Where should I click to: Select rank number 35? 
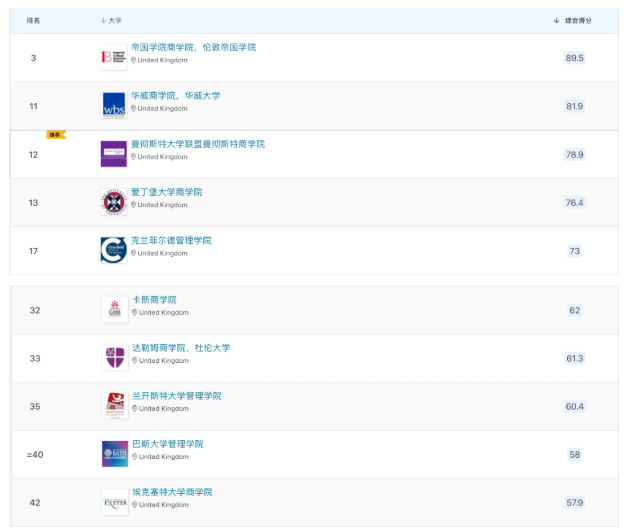[x=35, y=406]
